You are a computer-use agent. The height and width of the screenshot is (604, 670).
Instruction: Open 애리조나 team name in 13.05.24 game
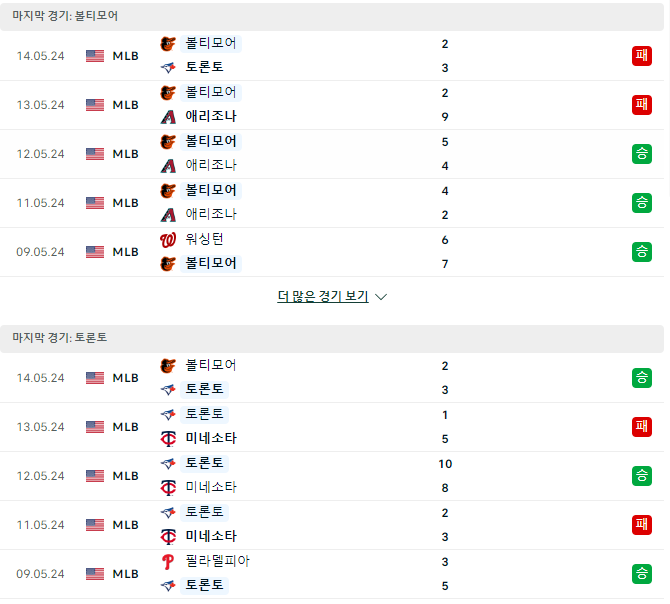click(x=211, y=116)
